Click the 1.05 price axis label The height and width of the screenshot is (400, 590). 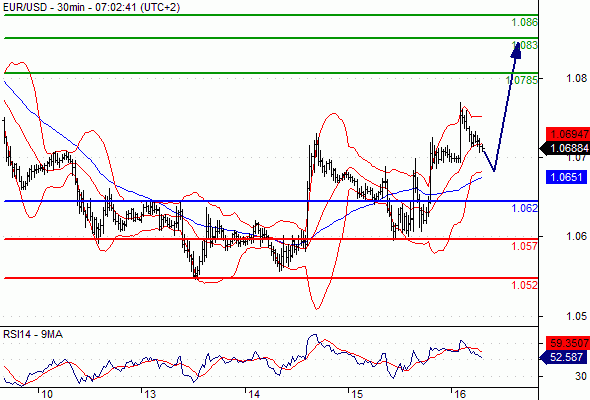pos(576,316)
